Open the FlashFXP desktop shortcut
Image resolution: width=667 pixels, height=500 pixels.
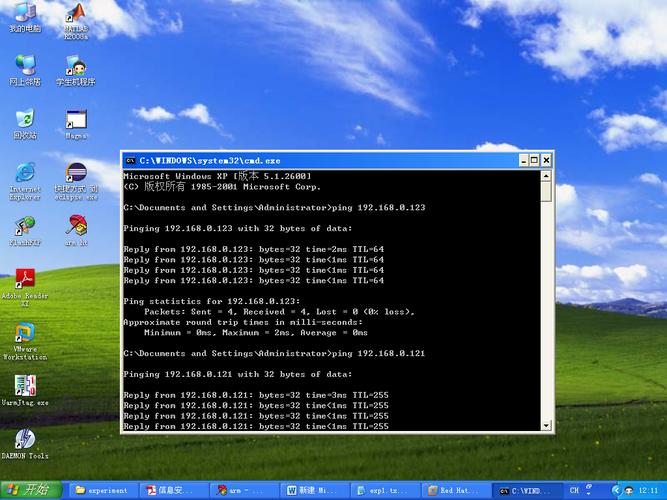(x=25, y=231)
